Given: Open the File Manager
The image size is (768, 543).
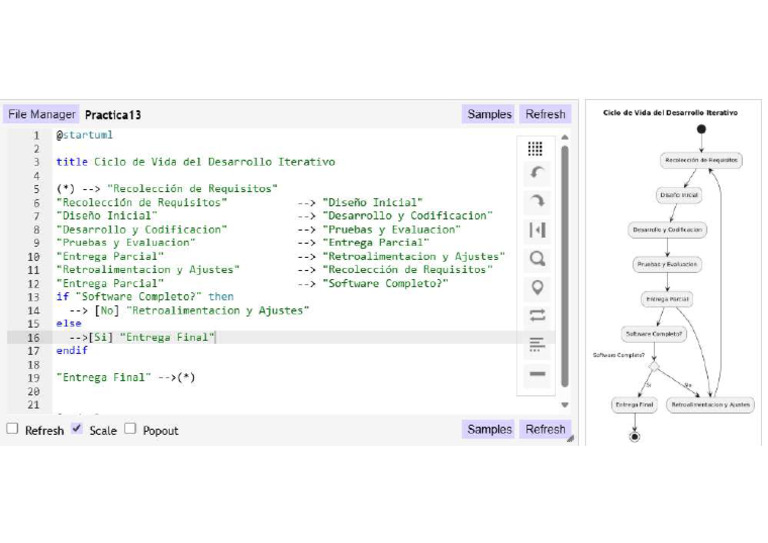Looking at the screenshot, I should 42,115.
